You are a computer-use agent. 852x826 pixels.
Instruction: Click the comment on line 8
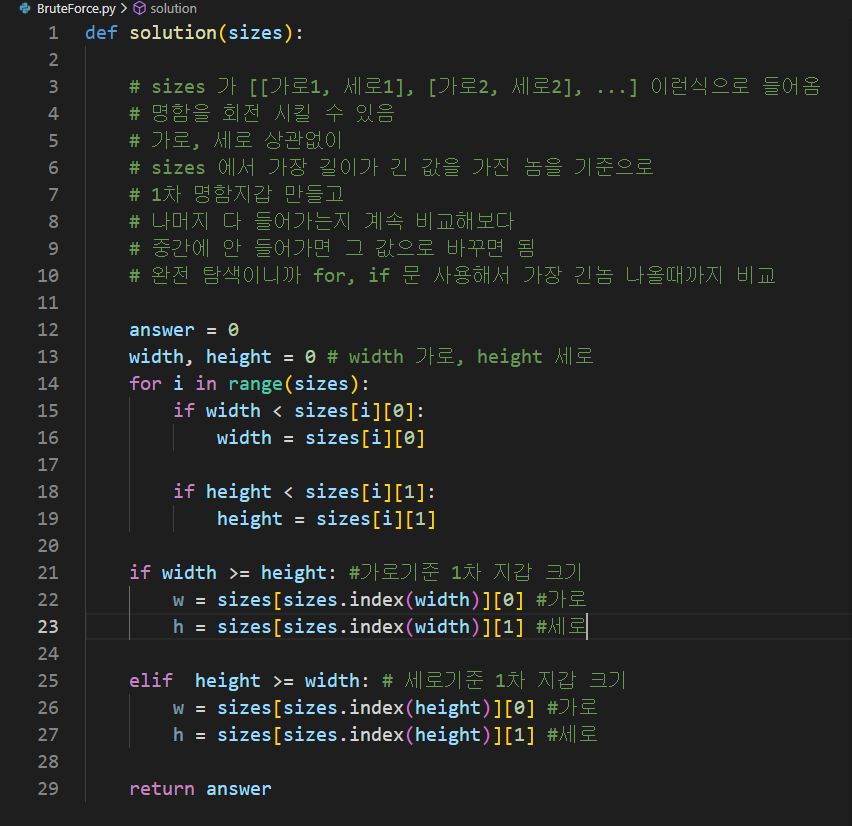322,221
